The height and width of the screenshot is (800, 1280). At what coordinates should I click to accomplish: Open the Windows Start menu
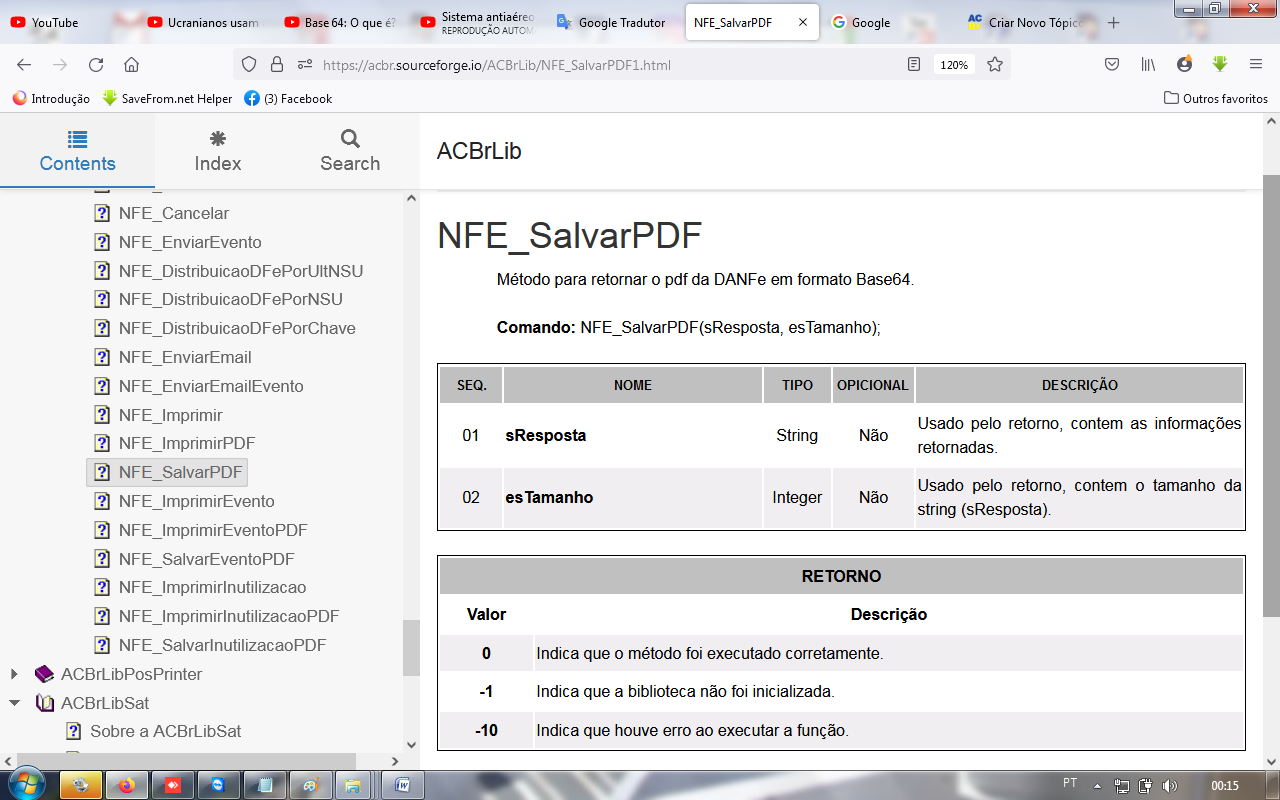click(26, 785)
